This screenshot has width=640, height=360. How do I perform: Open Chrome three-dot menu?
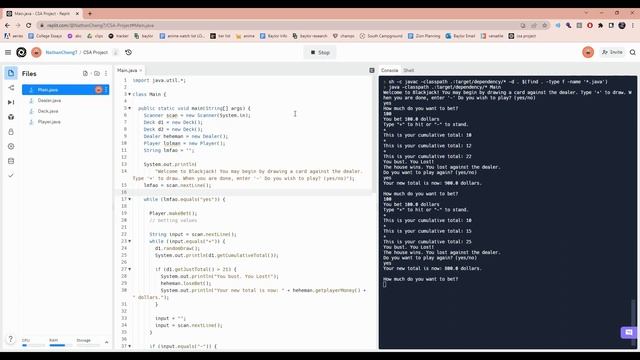point(633,25)
